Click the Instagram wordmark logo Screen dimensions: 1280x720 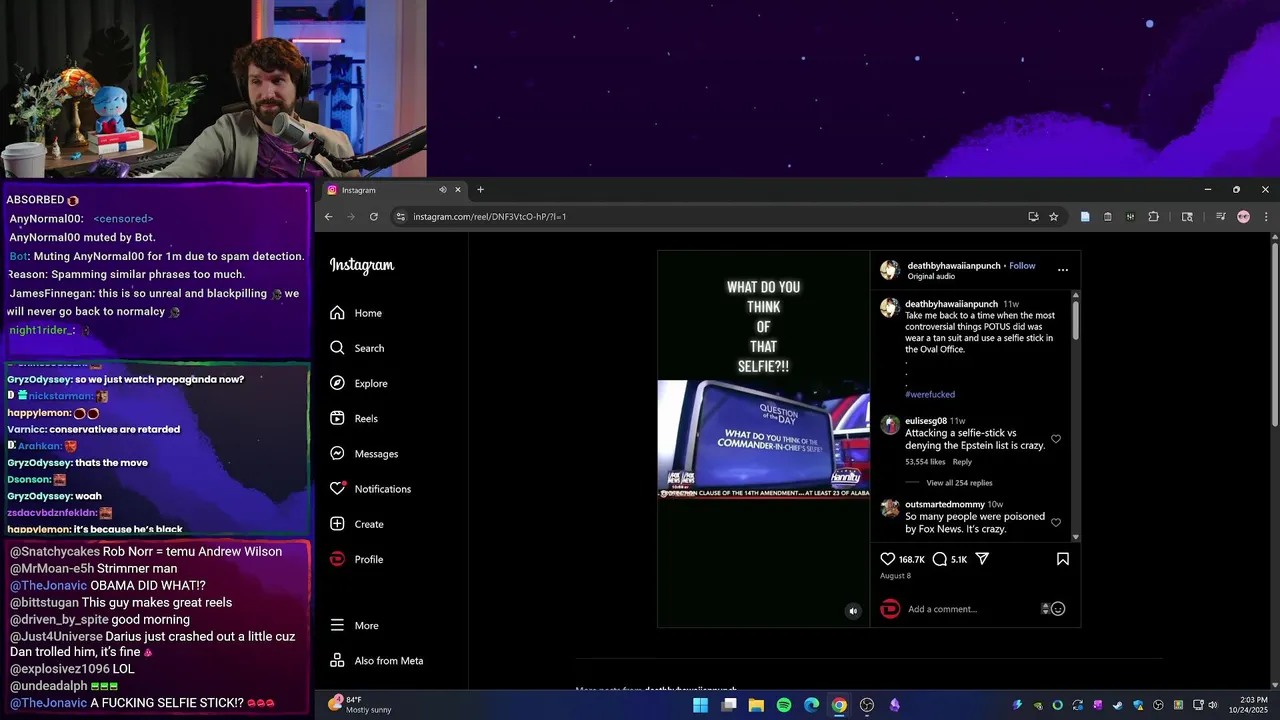coord(362,265)
